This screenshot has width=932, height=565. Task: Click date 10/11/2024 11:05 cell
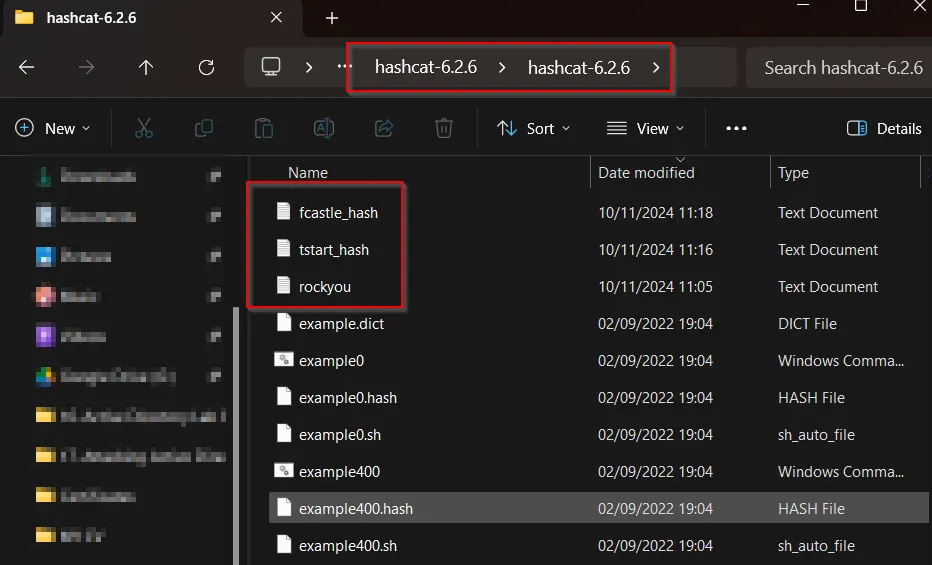[x=655, y=286]
